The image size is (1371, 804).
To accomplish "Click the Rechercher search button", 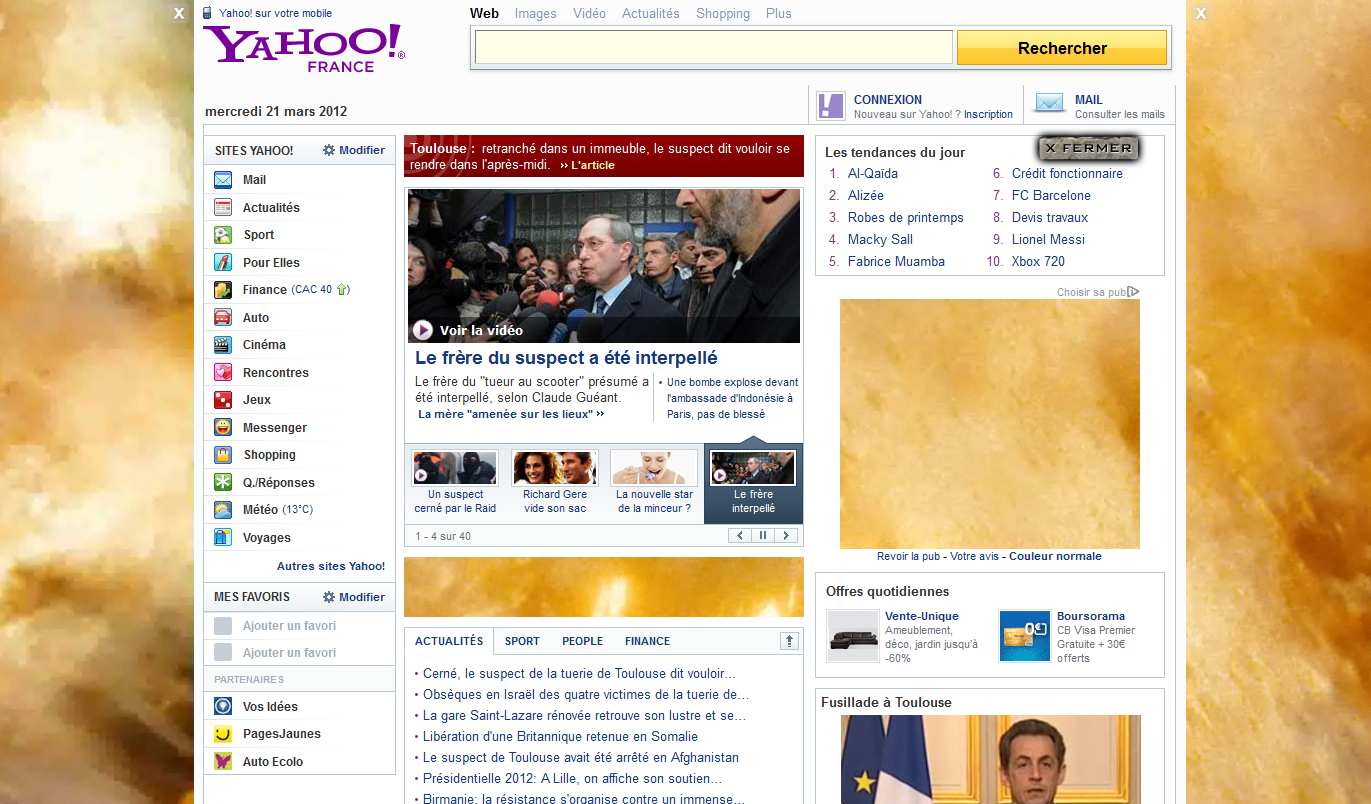I will point(1062,48).
